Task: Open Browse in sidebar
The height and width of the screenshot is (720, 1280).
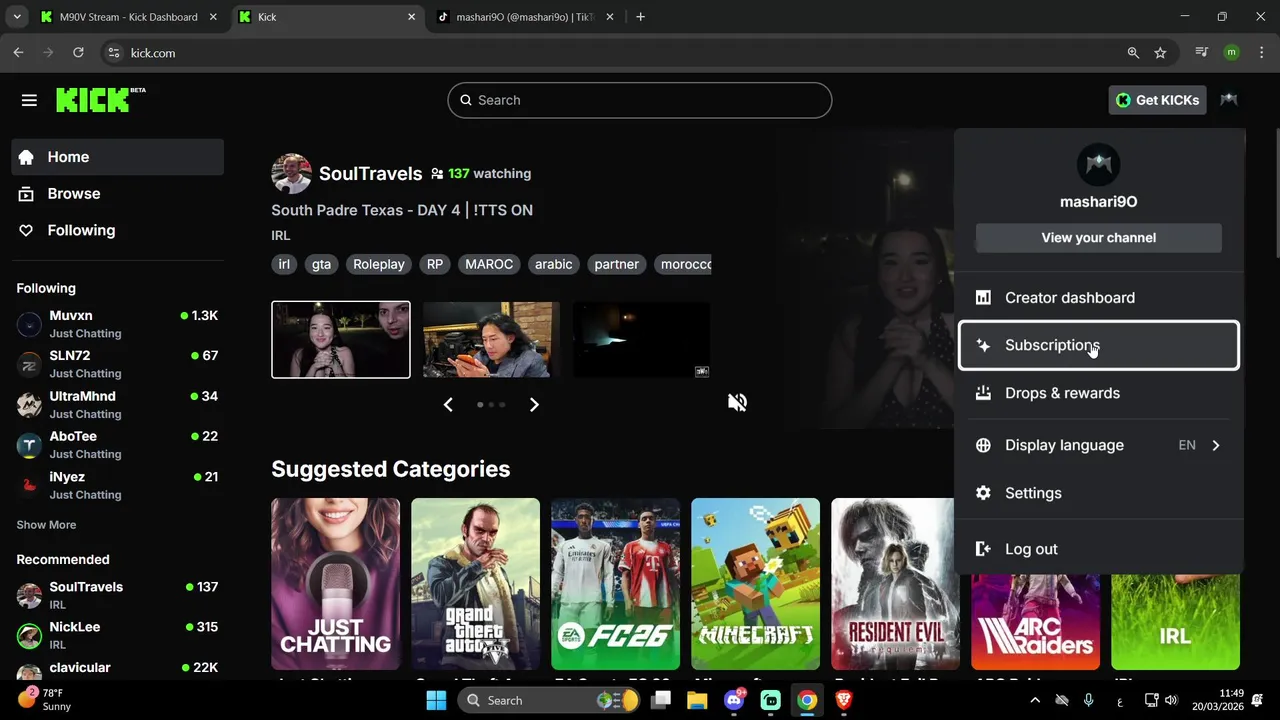Action: click(118, 194)
